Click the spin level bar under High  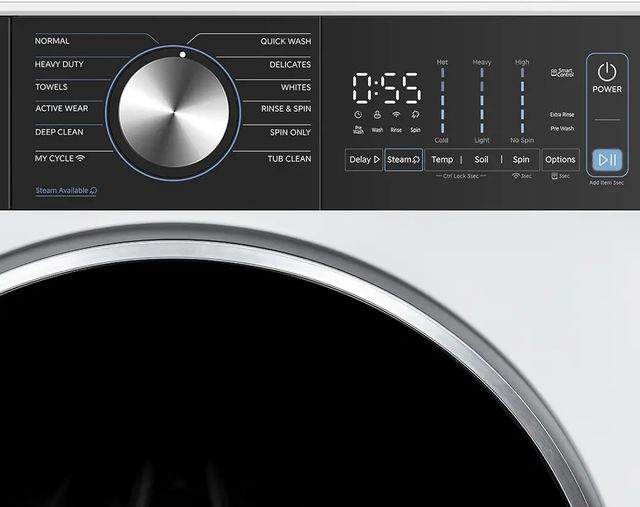522,100
